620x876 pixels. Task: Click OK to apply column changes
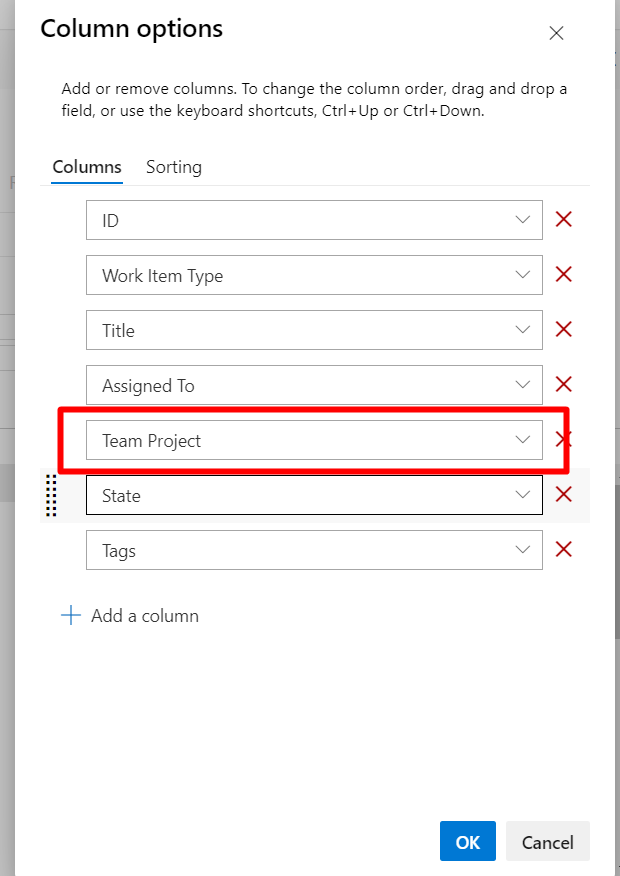click(467, 841)
